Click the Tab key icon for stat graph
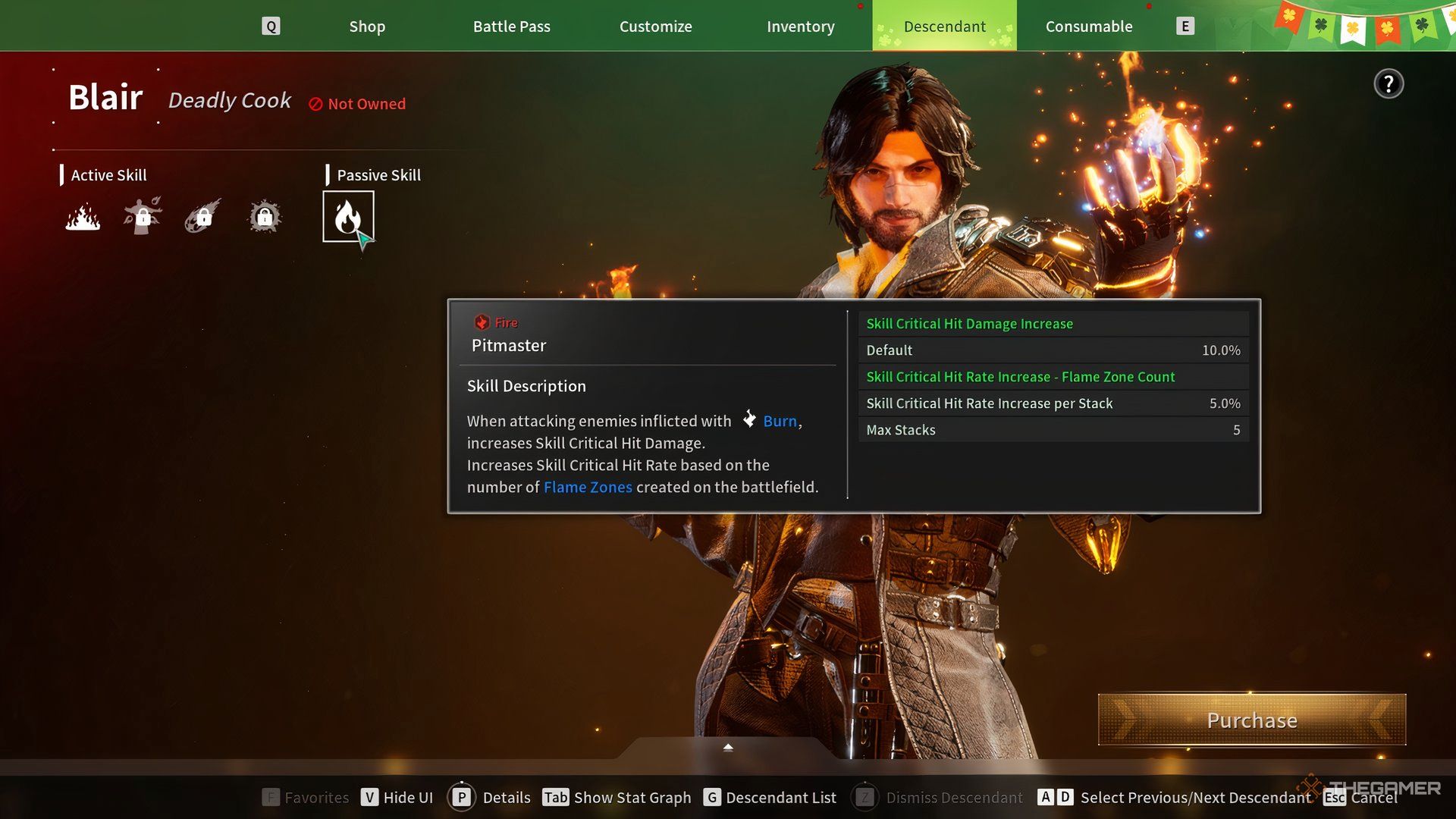Viewport: 1456px width, 819px height. (x=555, y=797)
